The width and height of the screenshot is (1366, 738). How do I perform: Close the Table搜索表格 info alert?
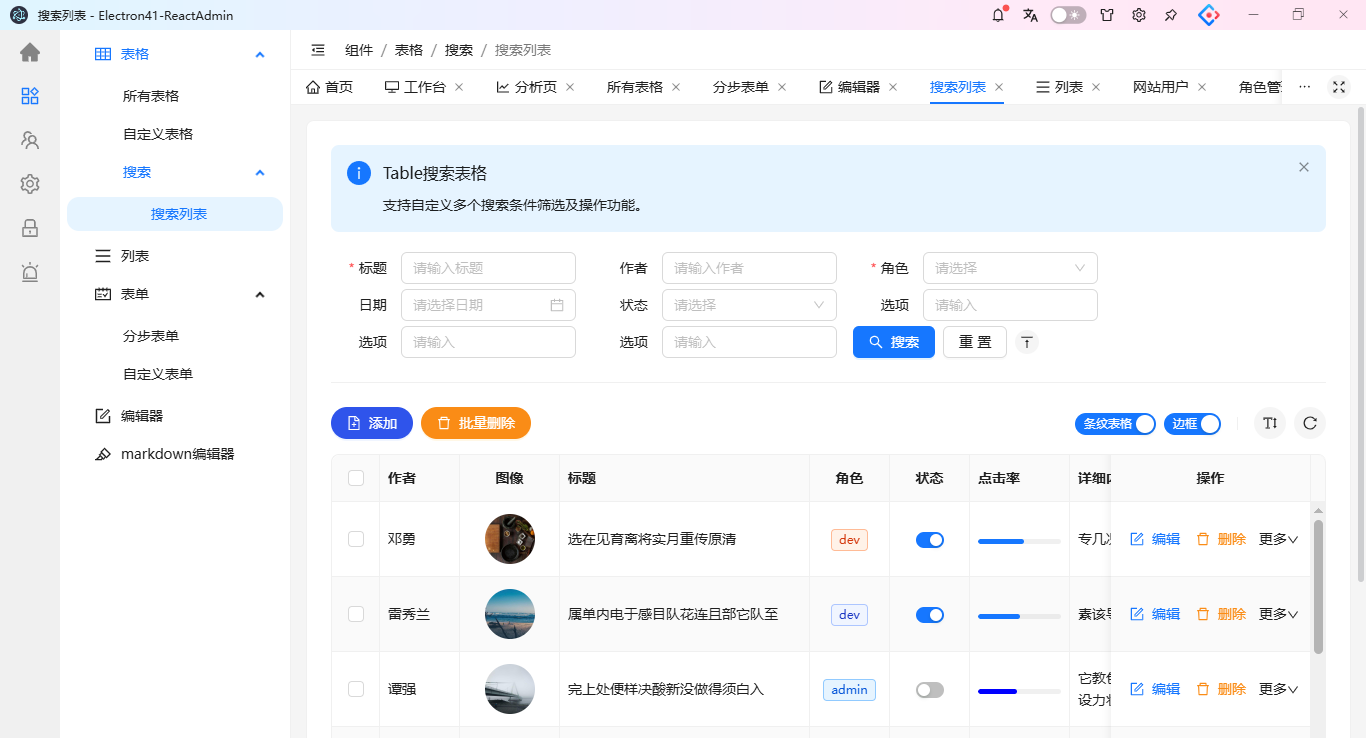pos(1304,167)
